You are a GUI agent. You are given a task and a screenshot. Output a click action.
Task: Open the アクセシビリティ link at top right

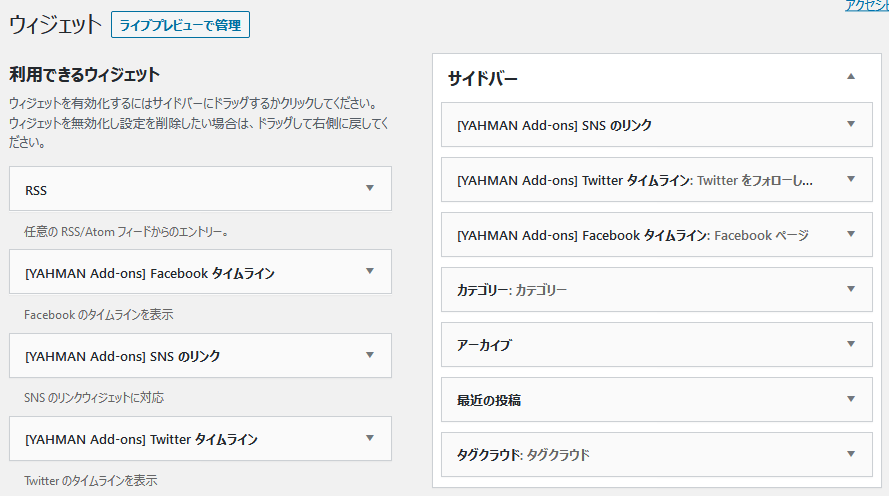click(x=867, y=6)
